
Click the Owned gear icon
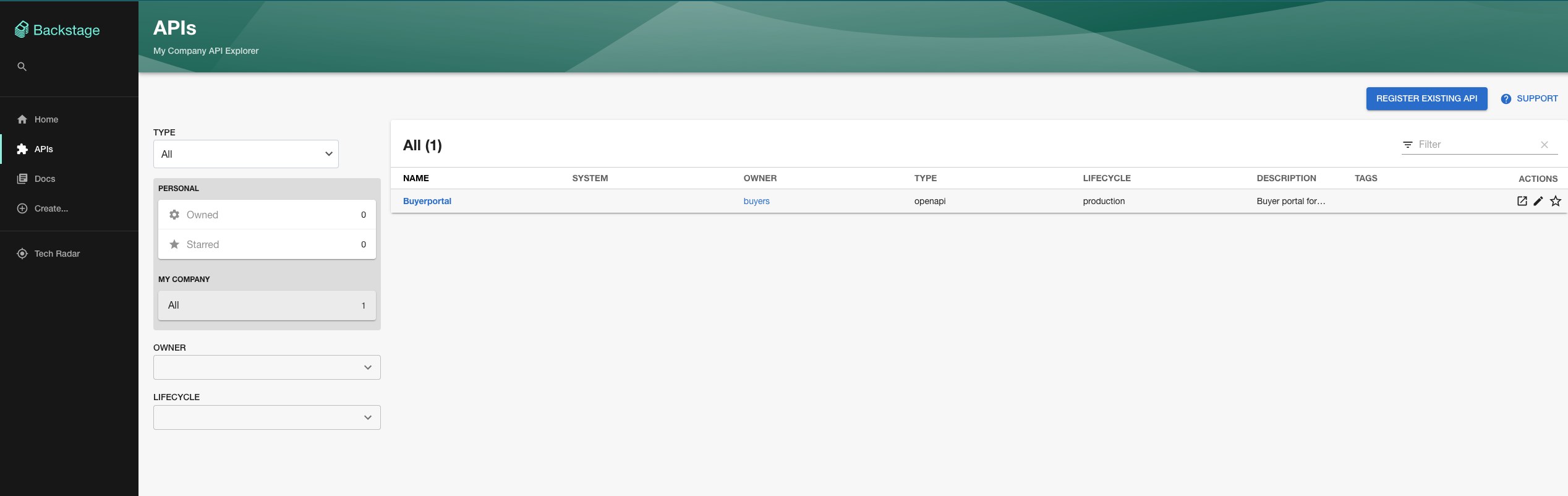[x=174, y=215]
